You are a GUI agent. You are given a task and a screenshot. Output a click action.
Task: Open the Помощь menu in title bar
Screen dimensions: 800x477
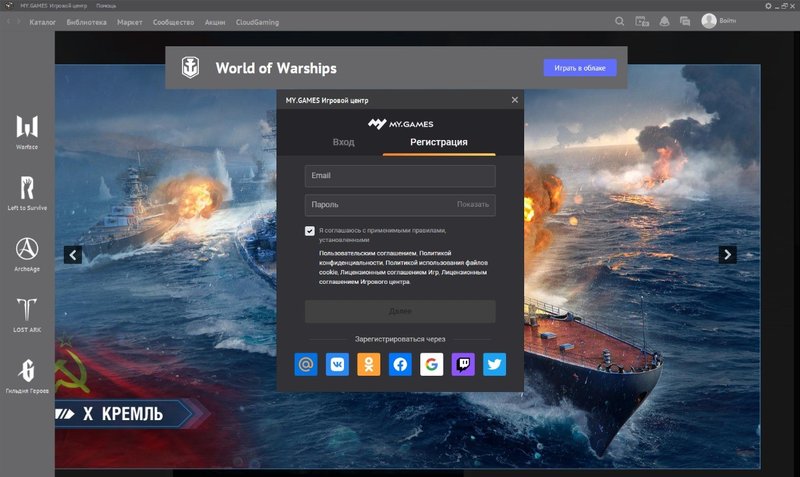point(106,6)
